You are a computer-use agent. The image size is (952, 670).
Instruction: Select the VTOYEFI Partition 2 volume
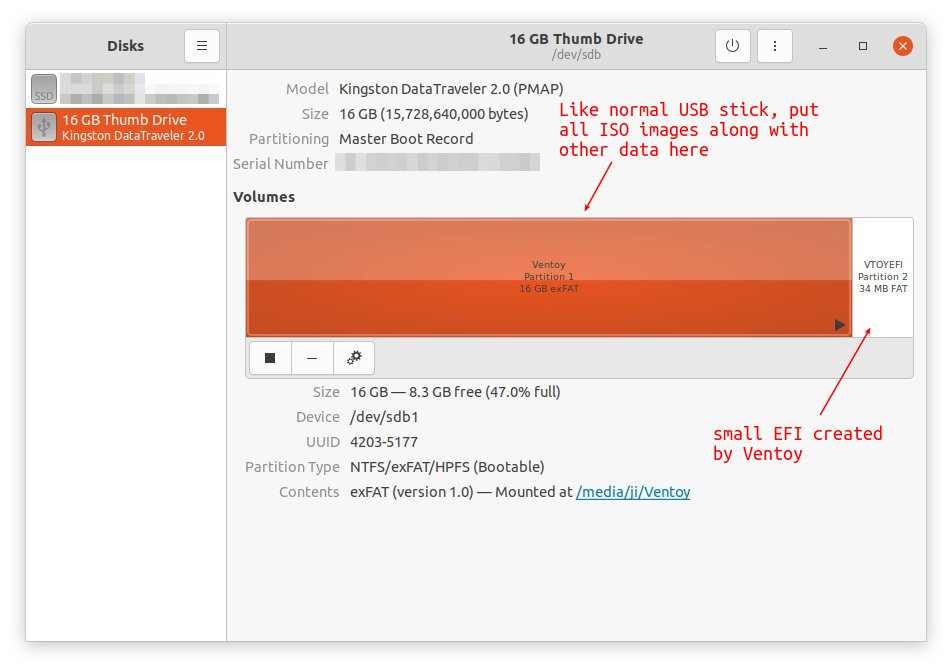coord(883,277)
